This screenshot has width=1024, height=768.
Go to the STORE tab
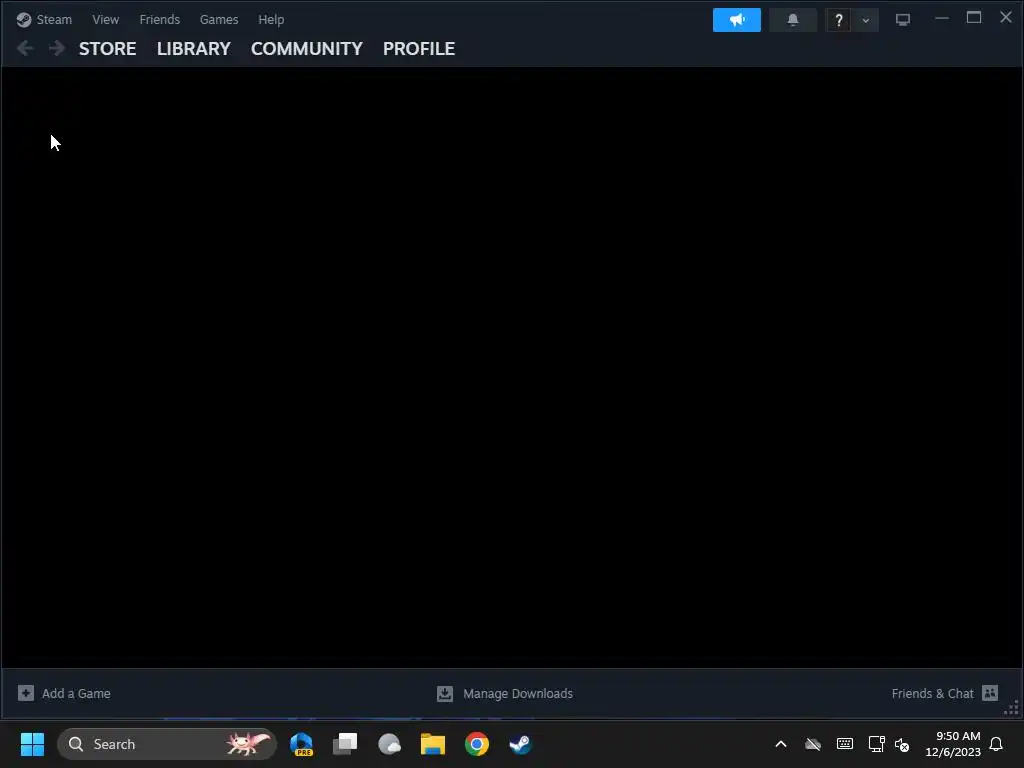point(108,48)
